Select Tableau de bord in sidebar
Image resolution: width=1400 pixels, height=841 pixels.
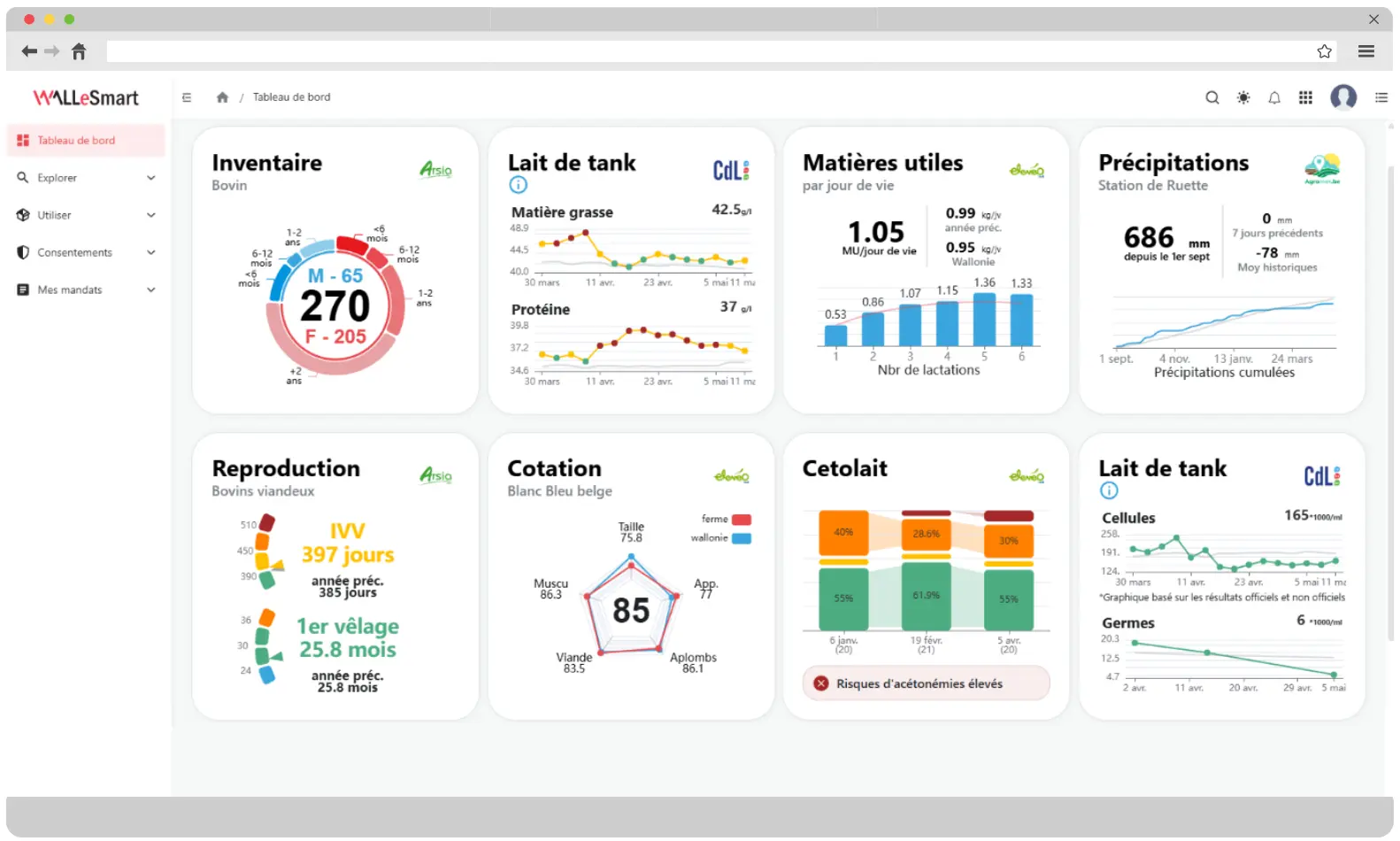pyautogui.click(x=76, y=141)
